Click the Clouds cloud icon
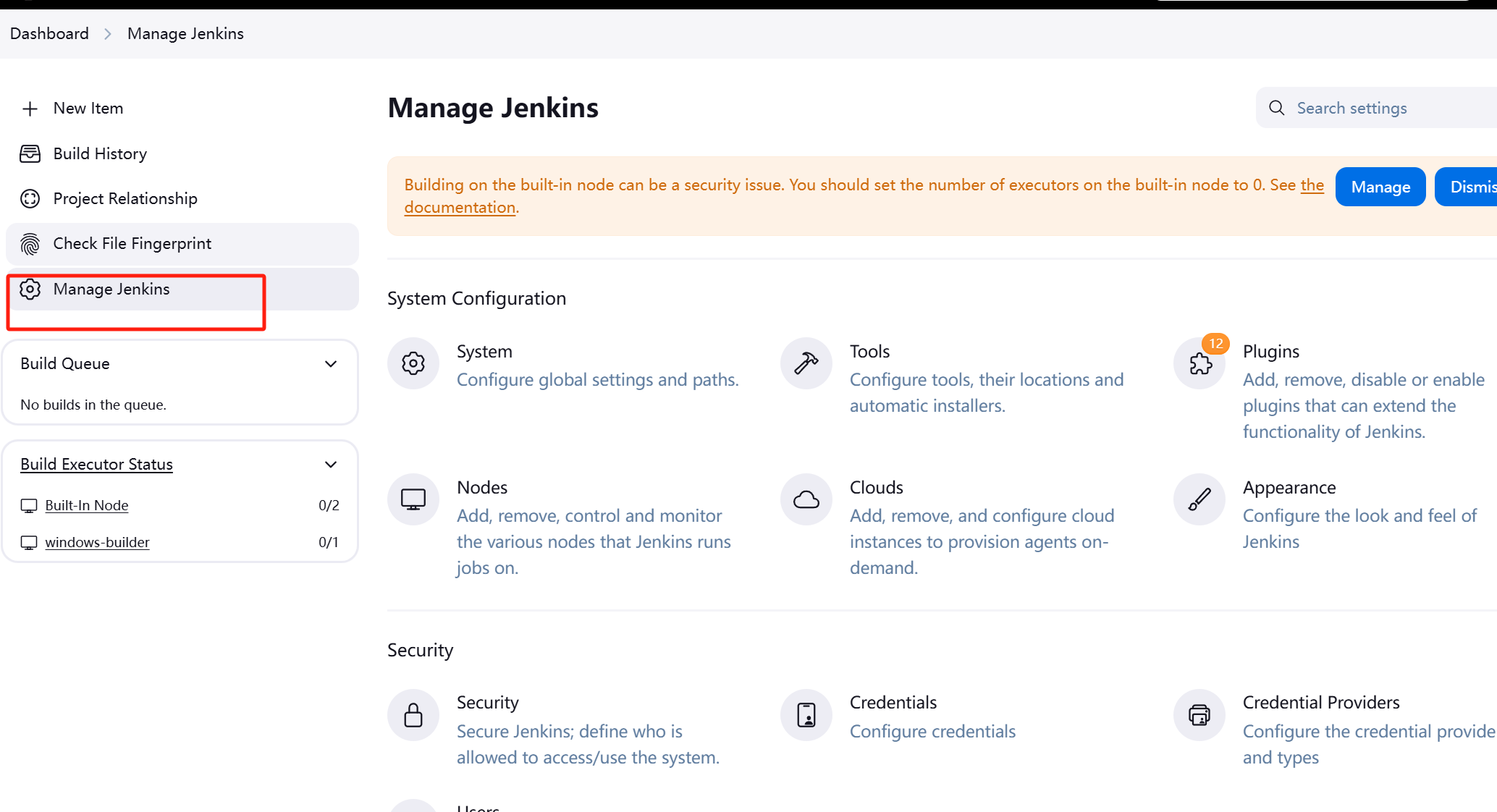Screen dimensions: 1497x812 click(x=806, y=499)
